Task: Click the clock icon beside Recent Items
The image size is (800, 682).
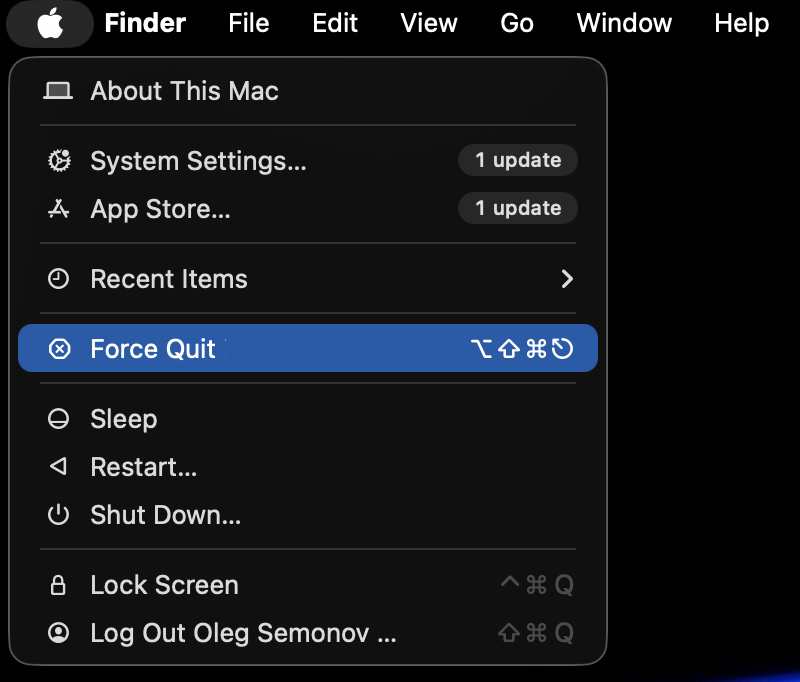Action: click(59, 279)
